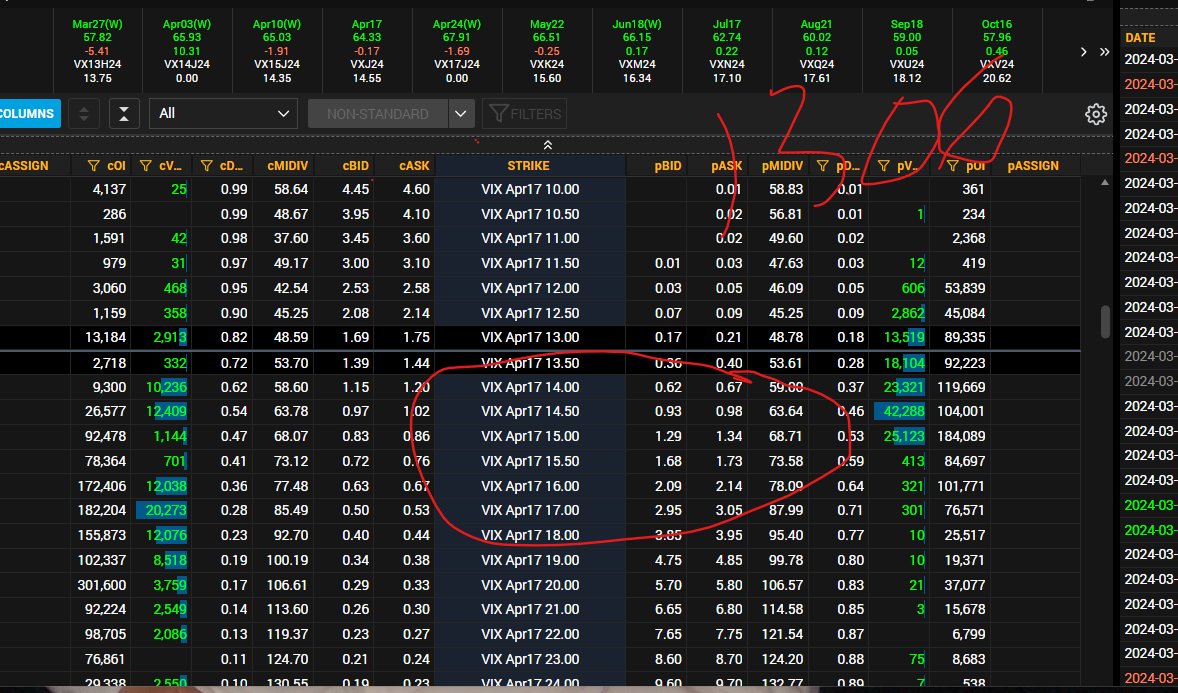Select the Aug21 expiration tab
The image size is (1178, 693).
click(817, 51)
